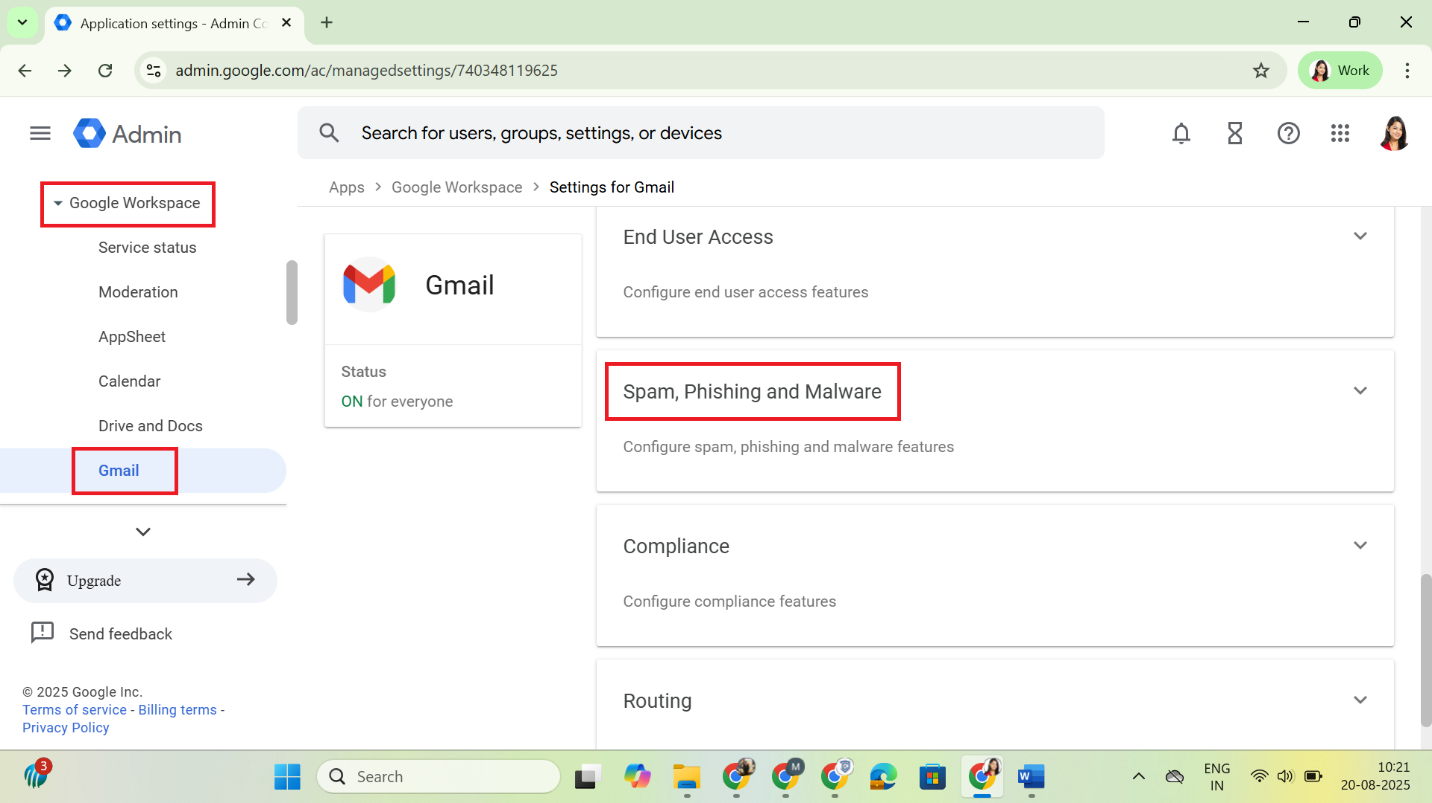The height and width of the screenshot is (803, 1432).
Task: Open Routing heading
Action: click(x=657, y=701)
